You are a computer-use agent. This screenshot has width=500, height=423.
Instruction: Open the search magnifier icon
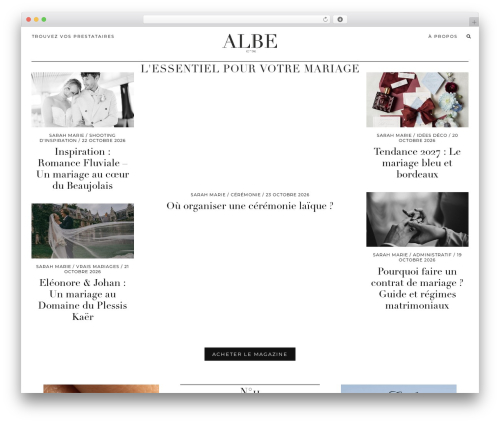point(468,36)
